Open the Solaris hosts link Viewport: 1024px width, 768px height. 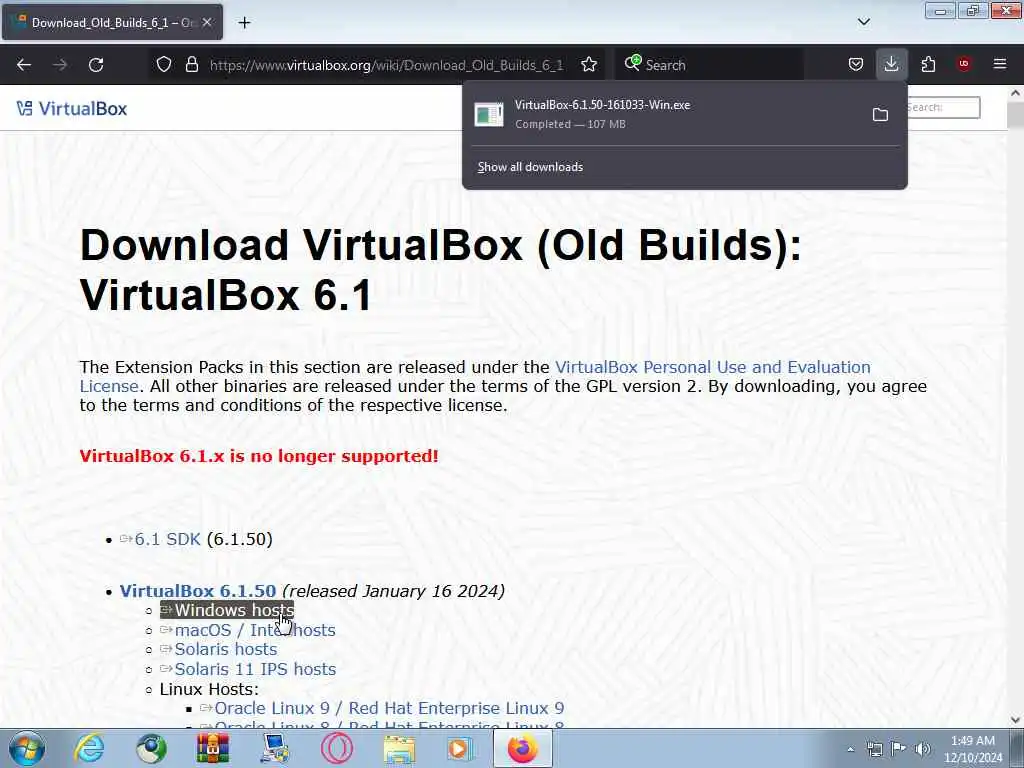(219, 650)
